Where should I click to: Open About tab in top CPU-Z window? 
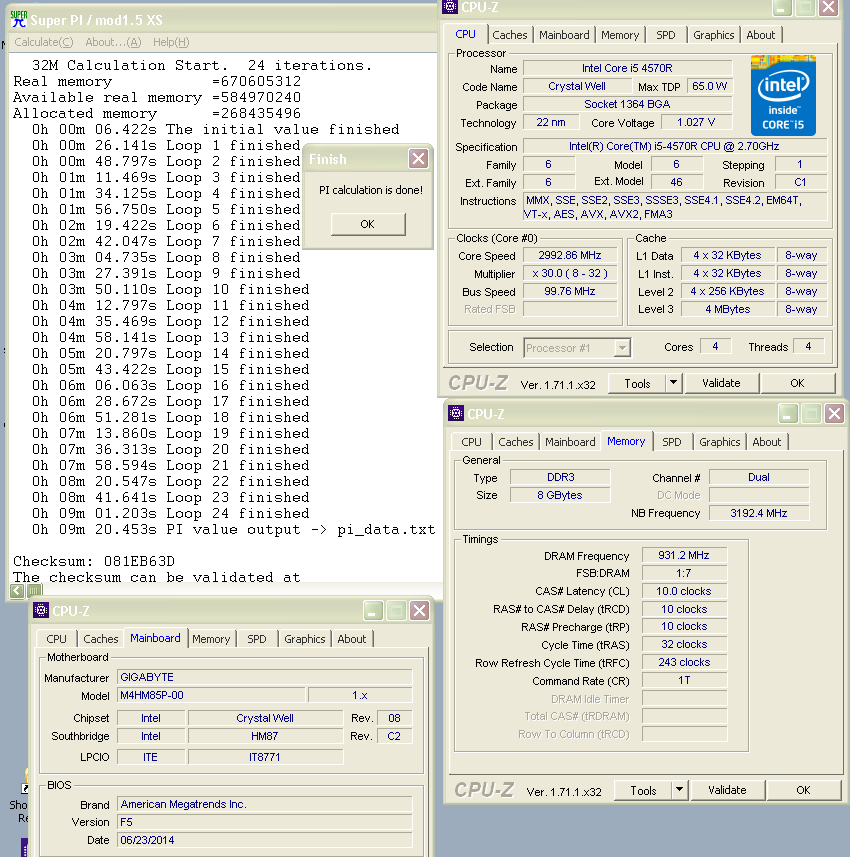click(760, 35)
